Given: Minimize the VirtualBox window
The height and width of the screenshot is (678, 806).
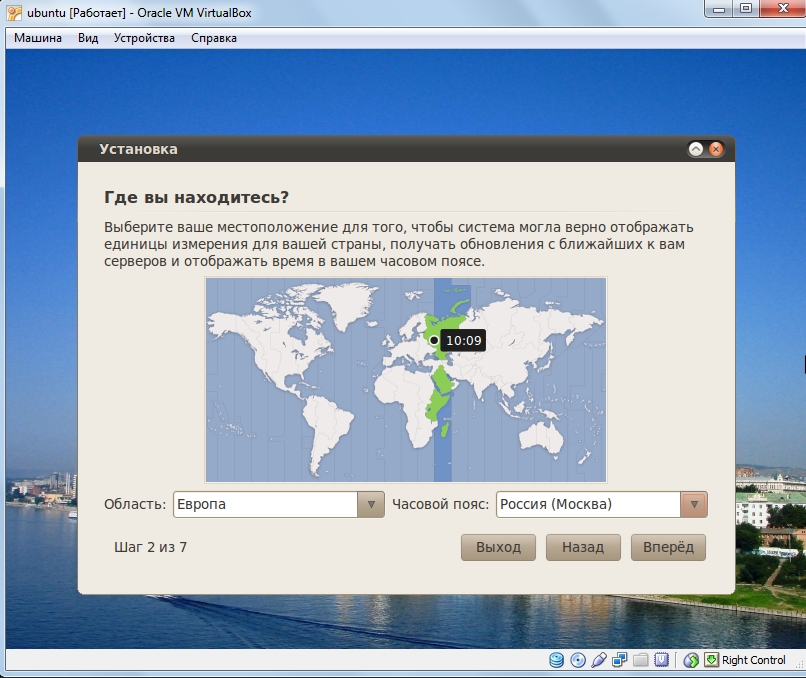Looking at the screenshot, I should tap(719, 9).
